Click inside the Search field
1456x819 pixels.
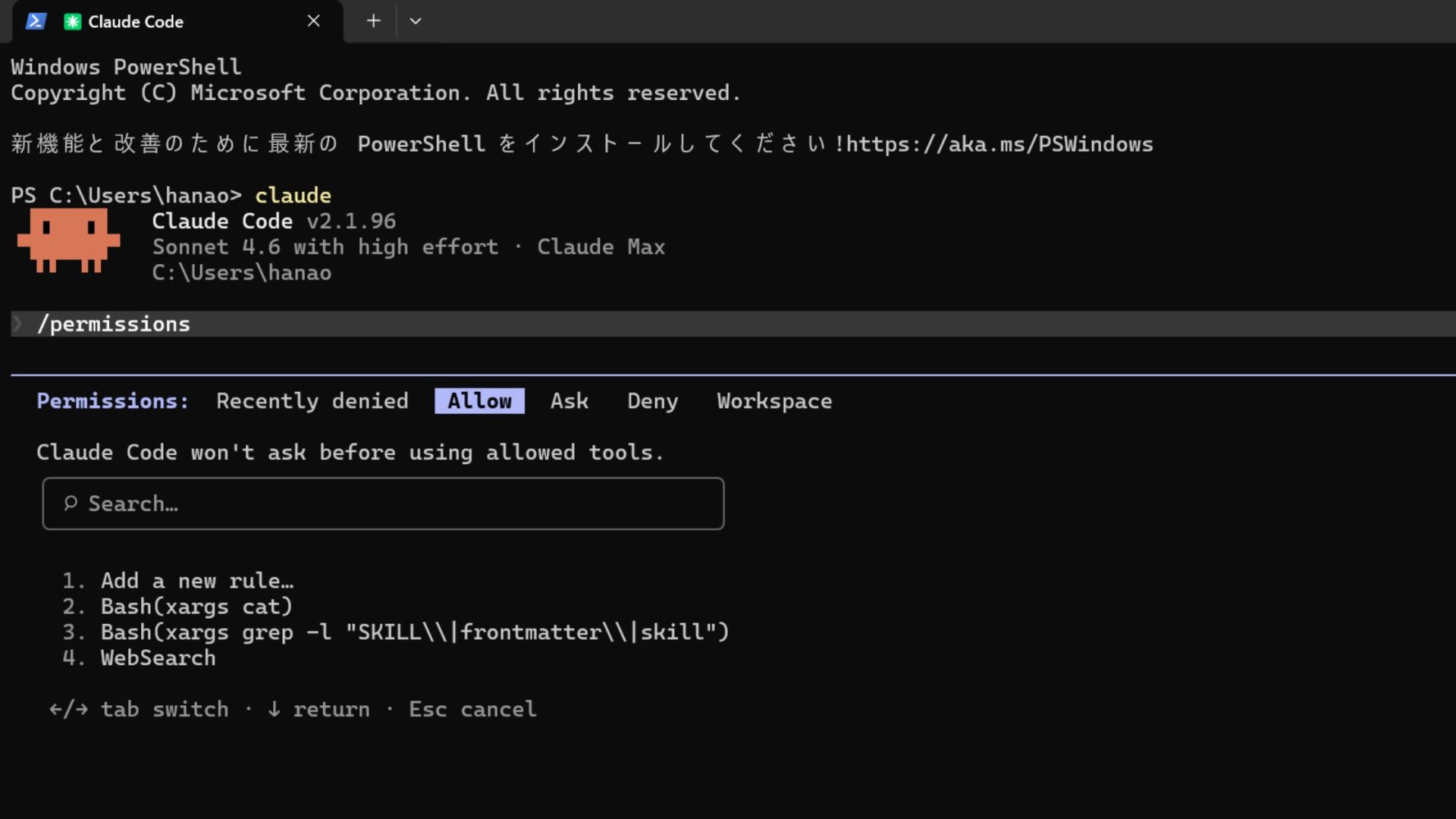point(383,503)
